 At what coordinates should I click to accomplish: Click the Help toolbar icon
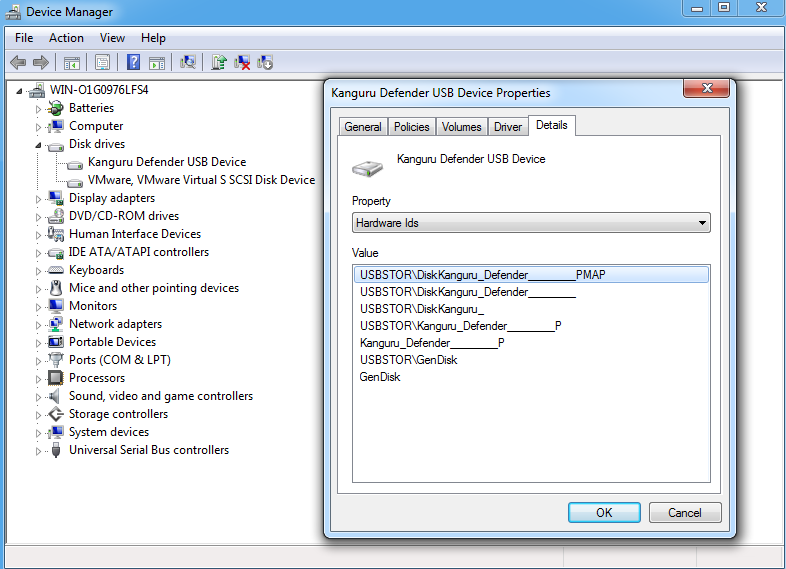[x=133, y=62]
